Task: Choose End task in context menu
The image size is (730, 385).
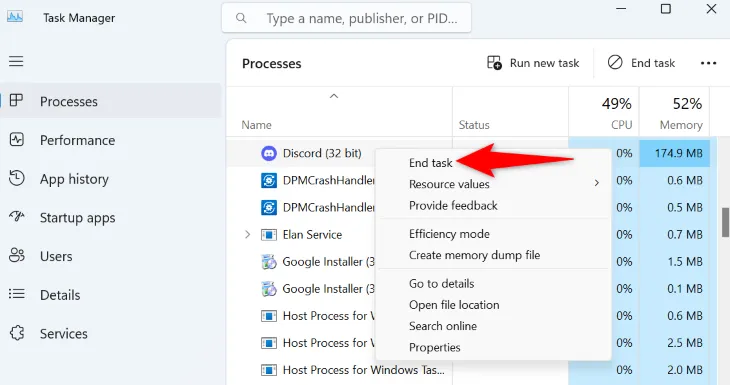Action: (x=430, y=163)
